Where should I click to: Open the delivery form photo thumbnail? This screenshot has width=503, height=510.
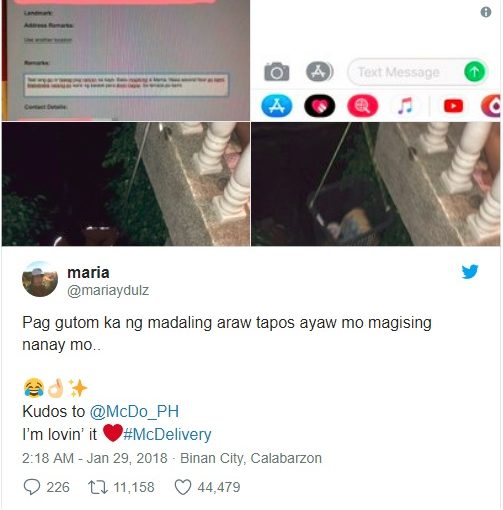click(126, 60)
